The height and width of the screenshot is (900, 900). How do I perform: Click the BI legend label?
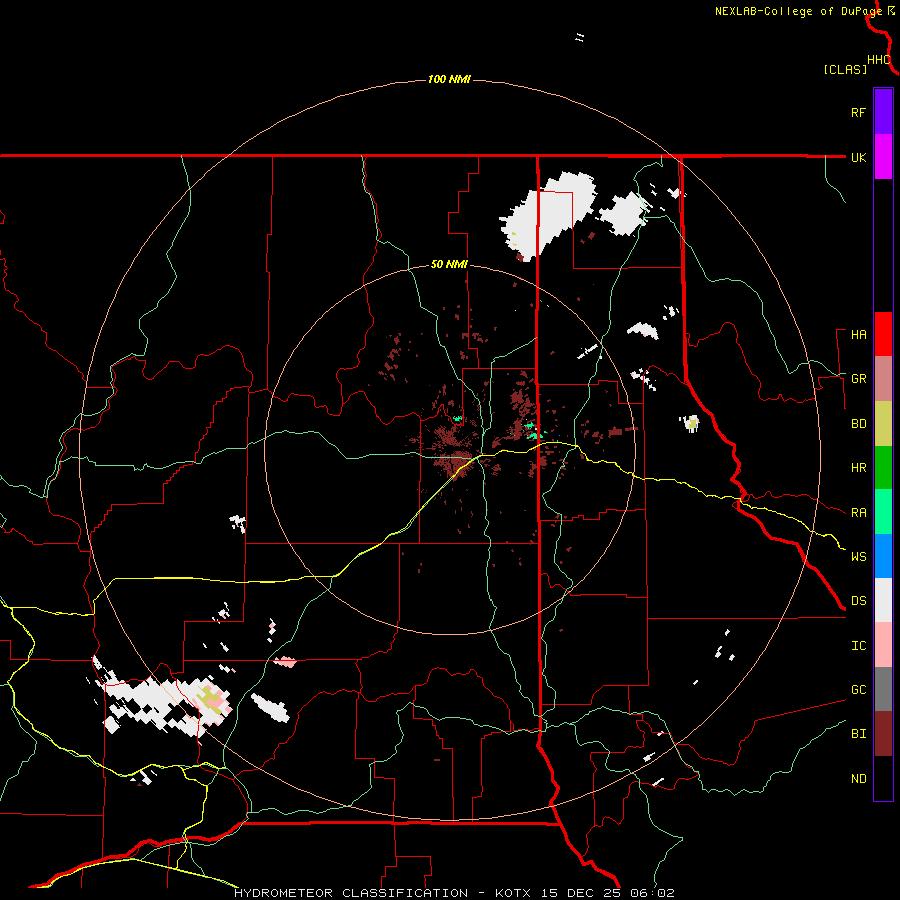pos(858,734)
